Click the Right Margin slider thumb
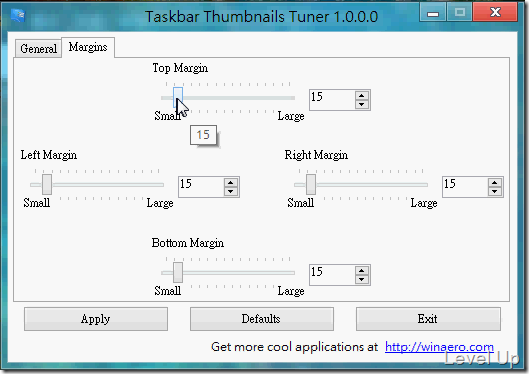Screen dimensions: 529x374 coord(311,184)
